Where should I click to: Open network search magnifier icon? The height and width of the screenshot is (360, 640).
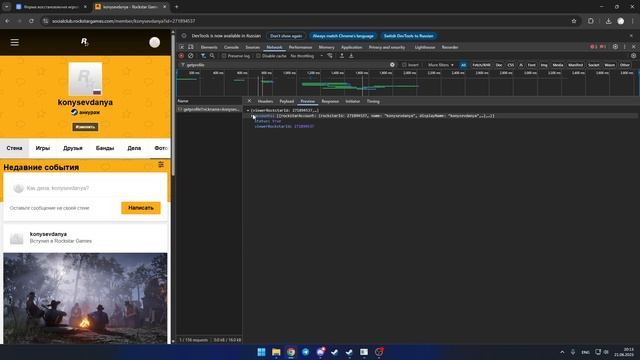(x=212, y=56)
